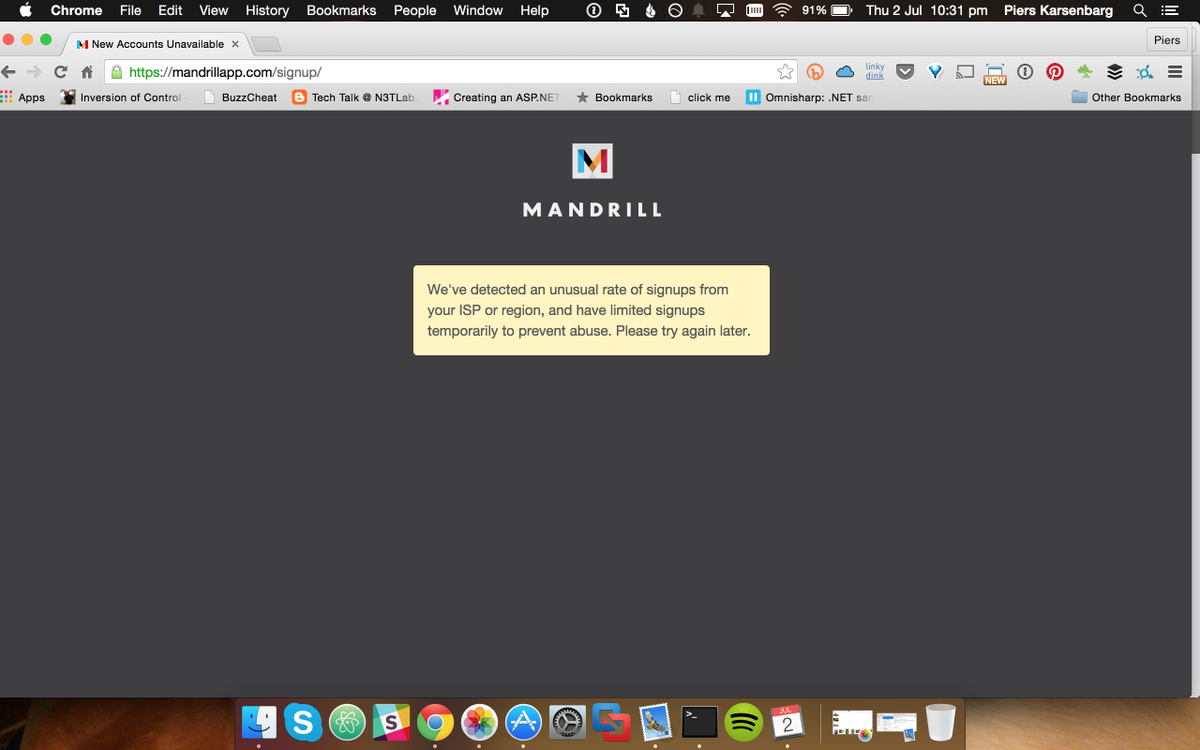
Task: Click the Mandrill M logo
Action: pyautogui.click(x=592, y=161)
